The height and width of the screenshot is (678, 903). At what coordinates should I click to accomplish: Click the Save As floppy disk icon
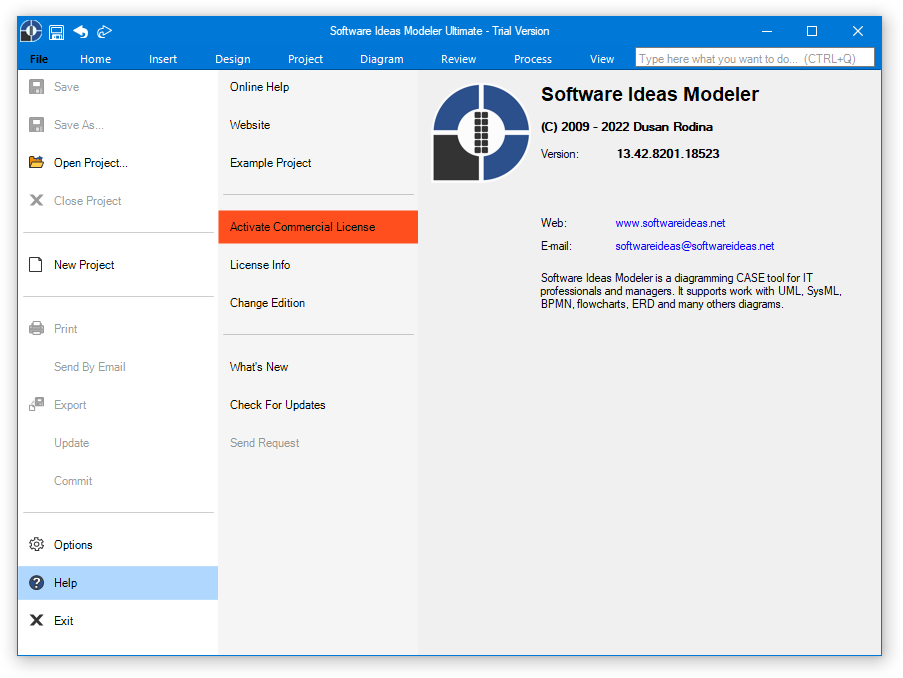(36, 125)
